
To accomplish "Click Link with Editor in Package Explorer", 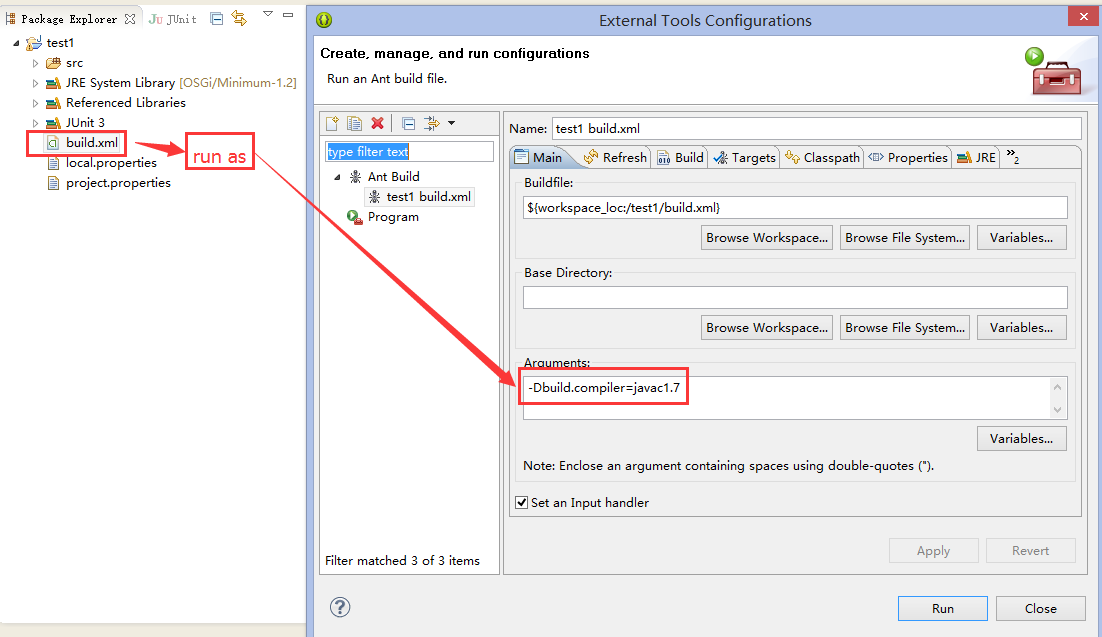I will pyautogui.click(x=238, y=18).
